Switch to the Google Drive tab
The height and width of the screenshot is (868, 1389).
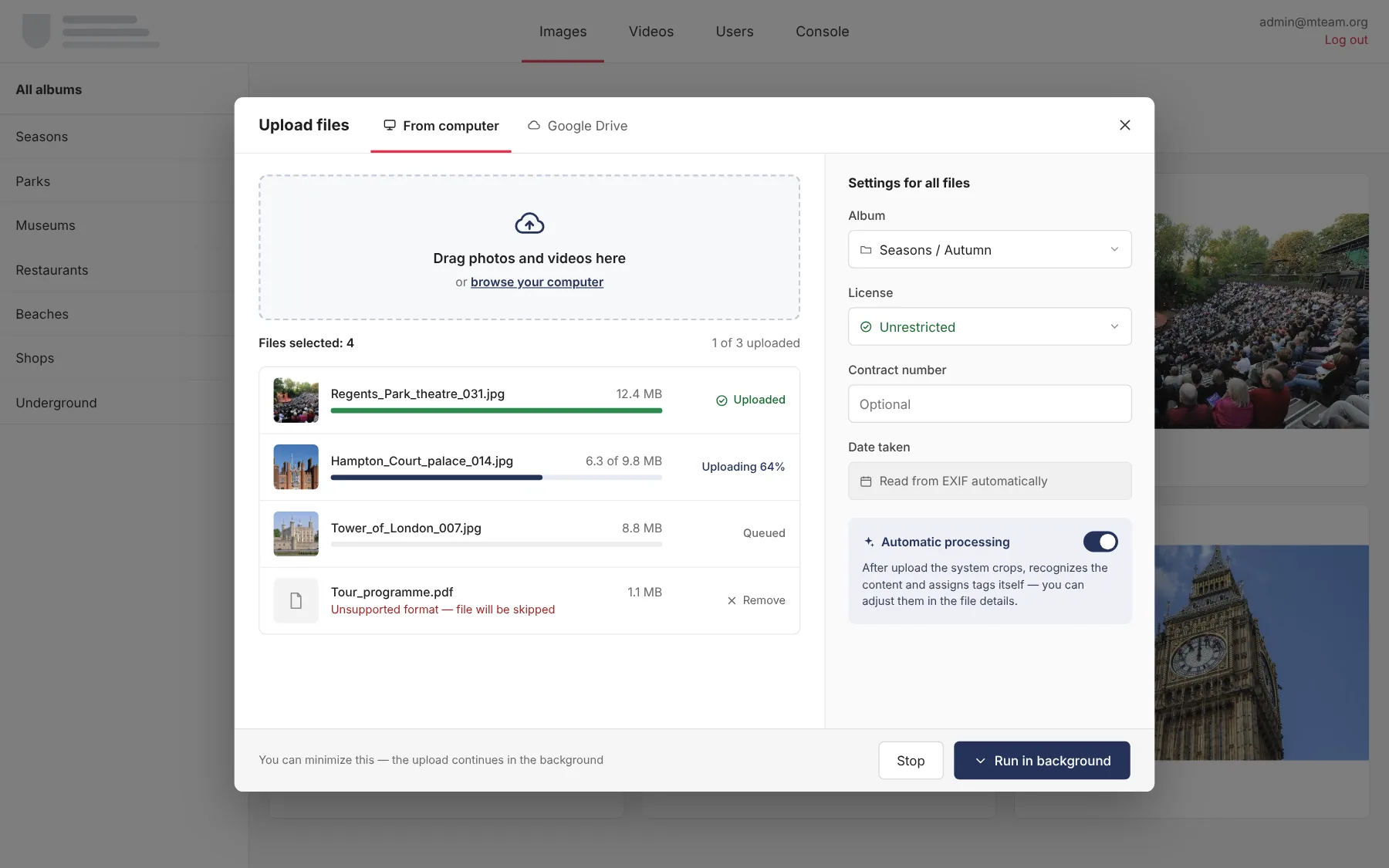click(577, 126)
